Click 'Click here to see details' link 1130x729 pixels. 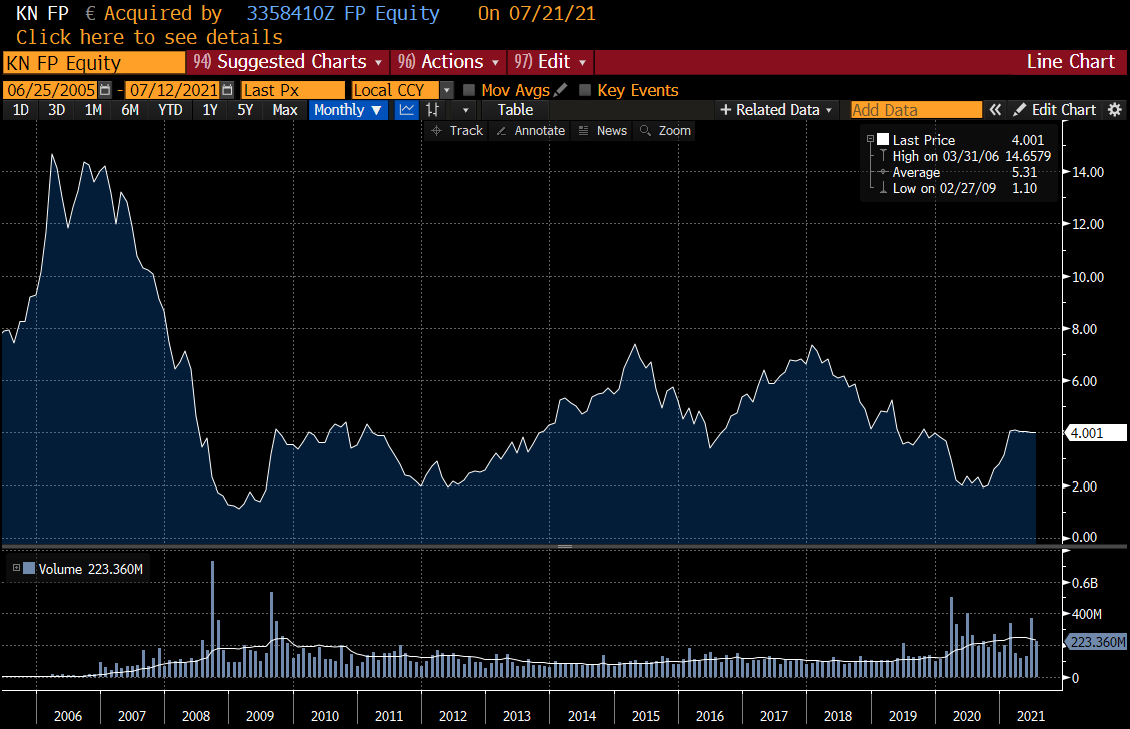[x=149, y=37]
